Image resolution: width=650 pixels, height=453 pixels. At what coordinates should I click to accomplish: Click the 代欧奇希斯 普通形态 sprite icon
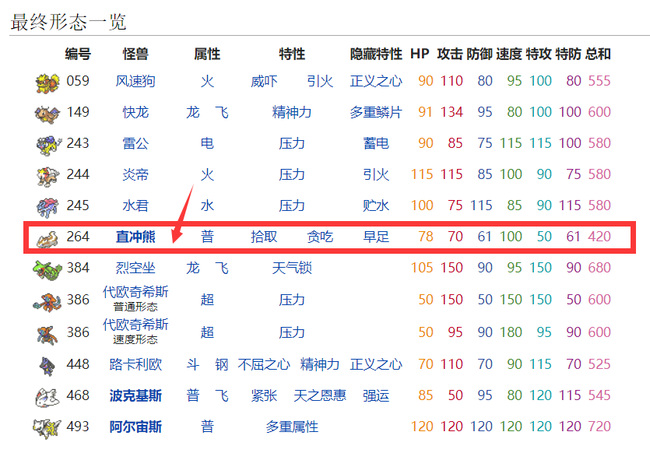47,302
